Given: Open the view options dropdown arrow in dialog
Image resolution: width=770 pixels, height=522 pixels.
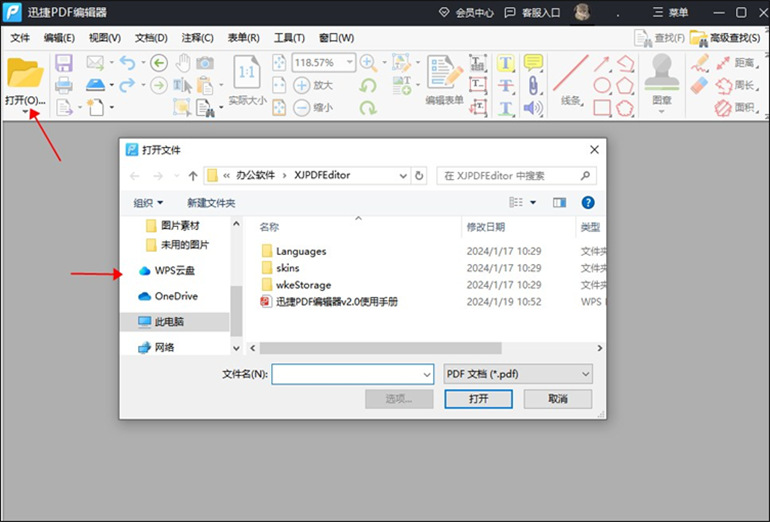Looking at the screenshot, I should [x=533, y=202].
